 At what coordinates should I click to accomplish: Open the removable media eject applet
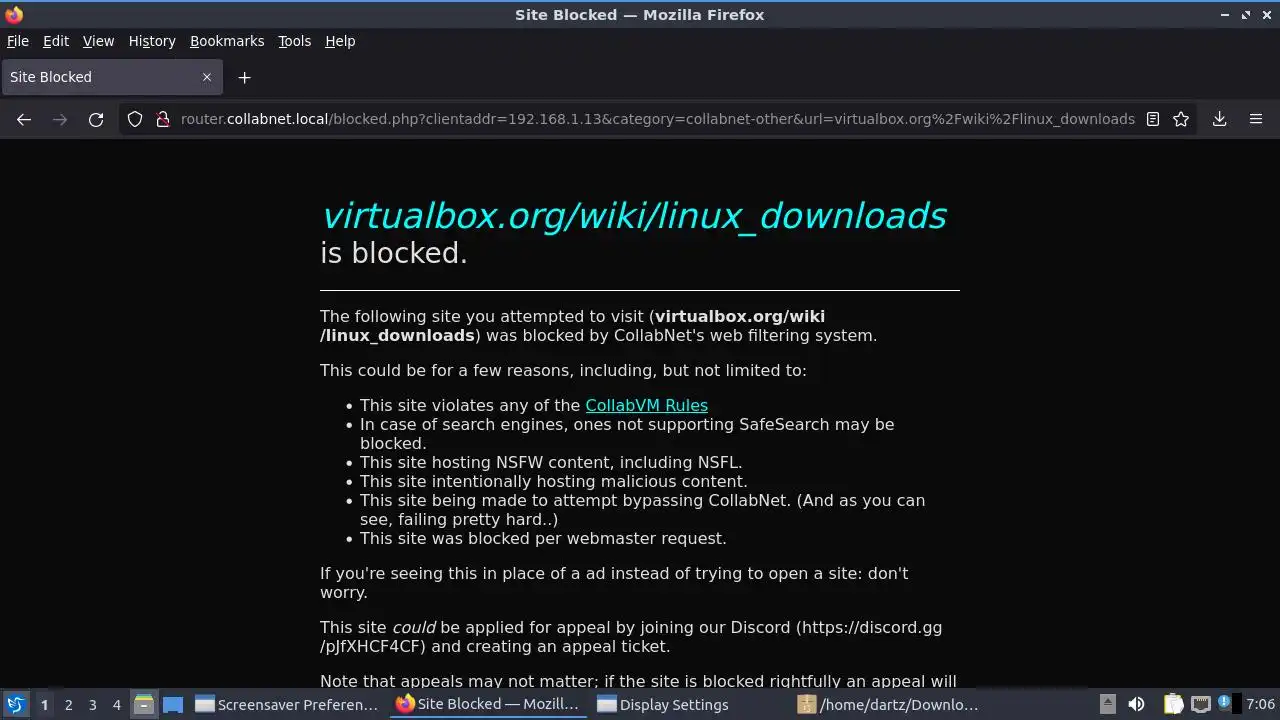click(1107, 704)
